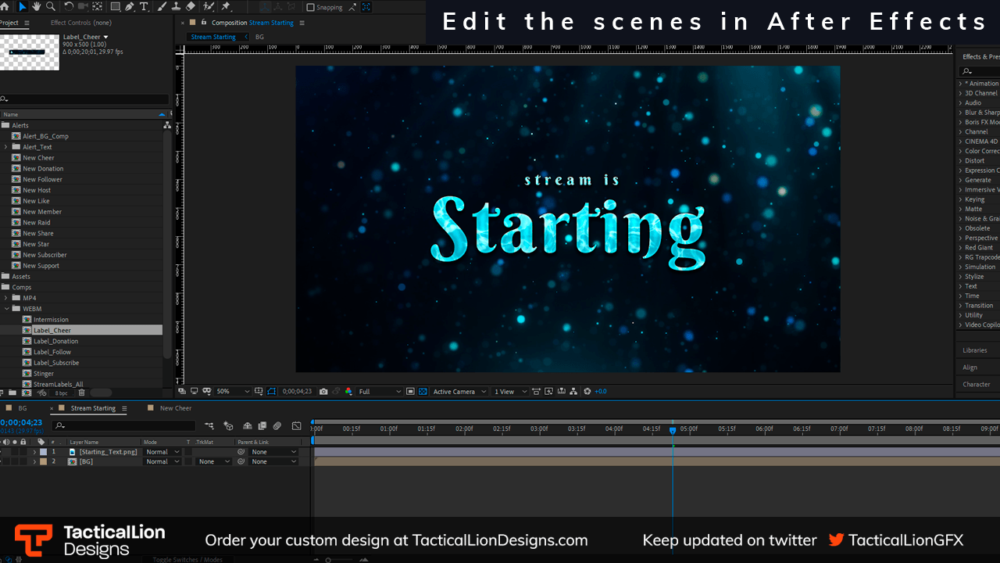Toggle lock for BG layer
Image resolution: width=1000 pixels, height=563 pixels.
coord(24,462)
